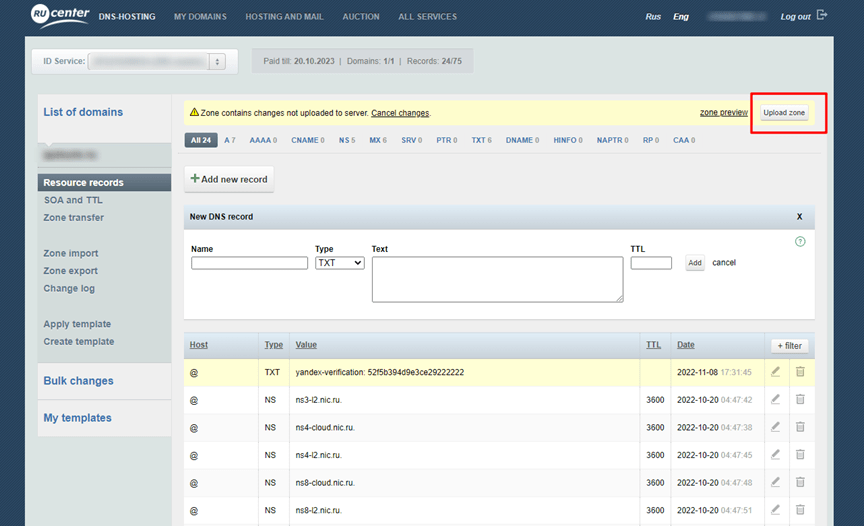The width and height of the screenshot is (864, 526).
Task: Open the record Type dropdown
Action: point(339,263)
